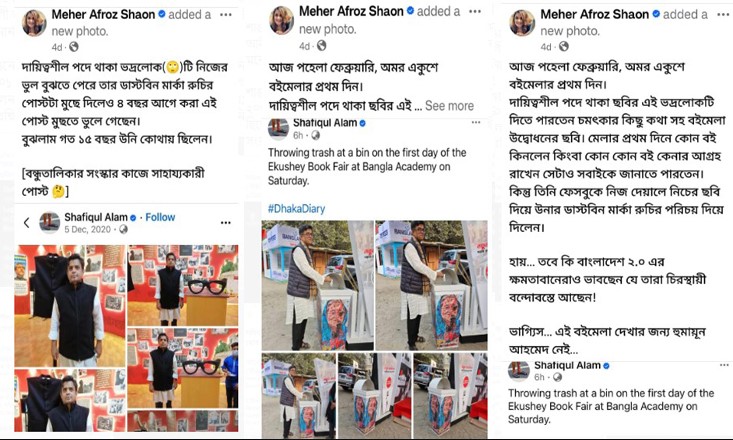Open Meher Afroz Shaon profile name in right post

point(594,14)
